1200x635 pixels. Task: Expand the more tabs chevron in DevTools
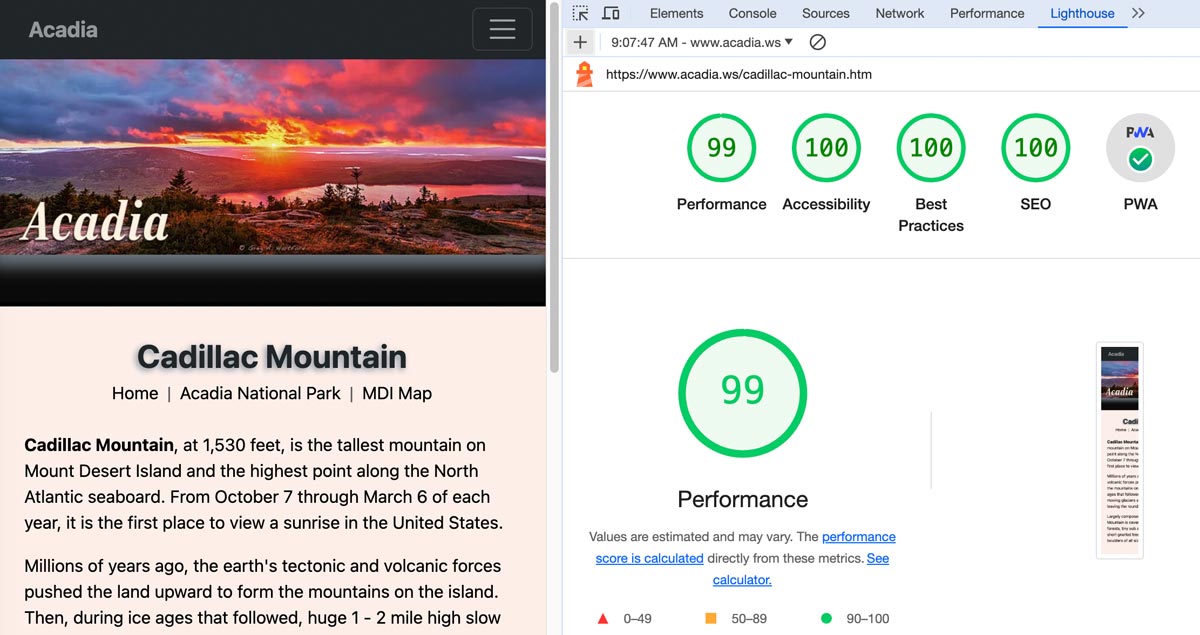point(1138,13)
